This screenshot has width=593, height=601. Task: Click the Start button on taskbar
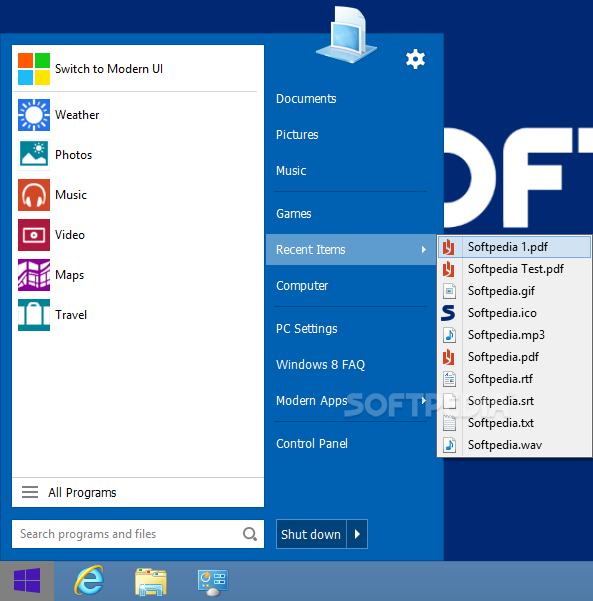click(27, 581)
